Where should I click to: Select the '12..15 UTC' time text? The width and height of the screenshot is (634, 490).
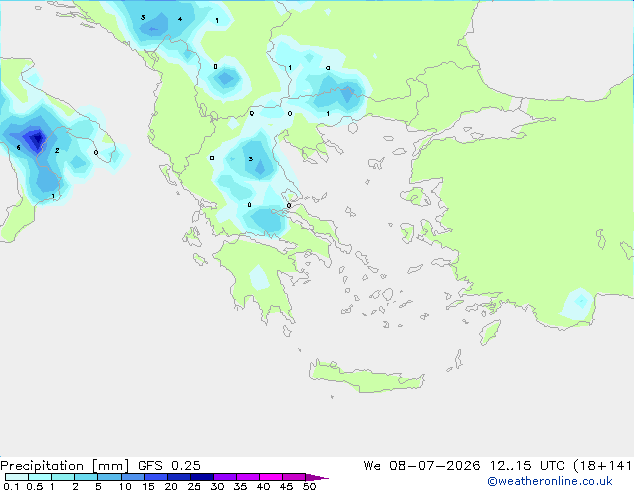pos(527,466)
